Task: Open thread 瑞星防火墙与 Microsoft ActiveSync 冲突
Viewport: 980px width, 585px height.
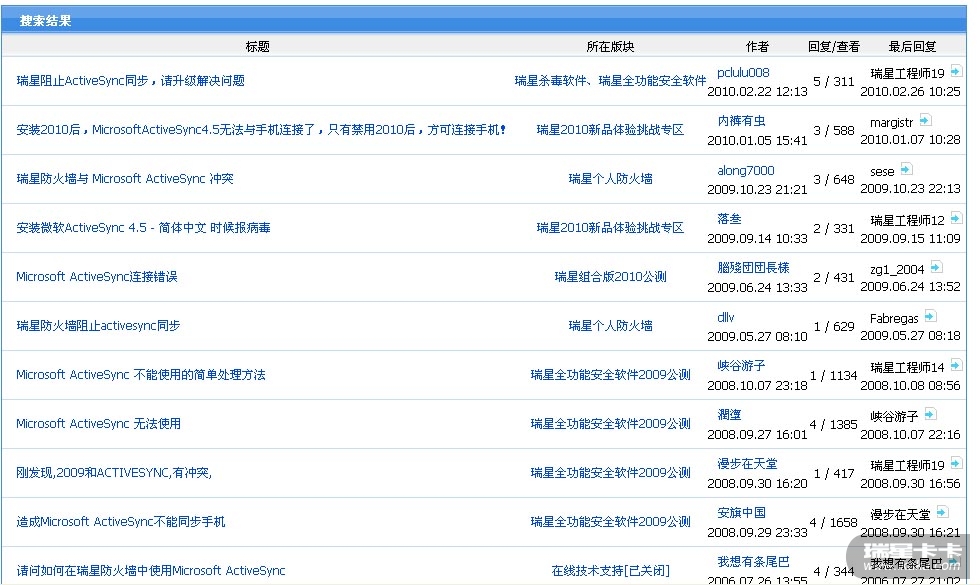Action: 124,179
